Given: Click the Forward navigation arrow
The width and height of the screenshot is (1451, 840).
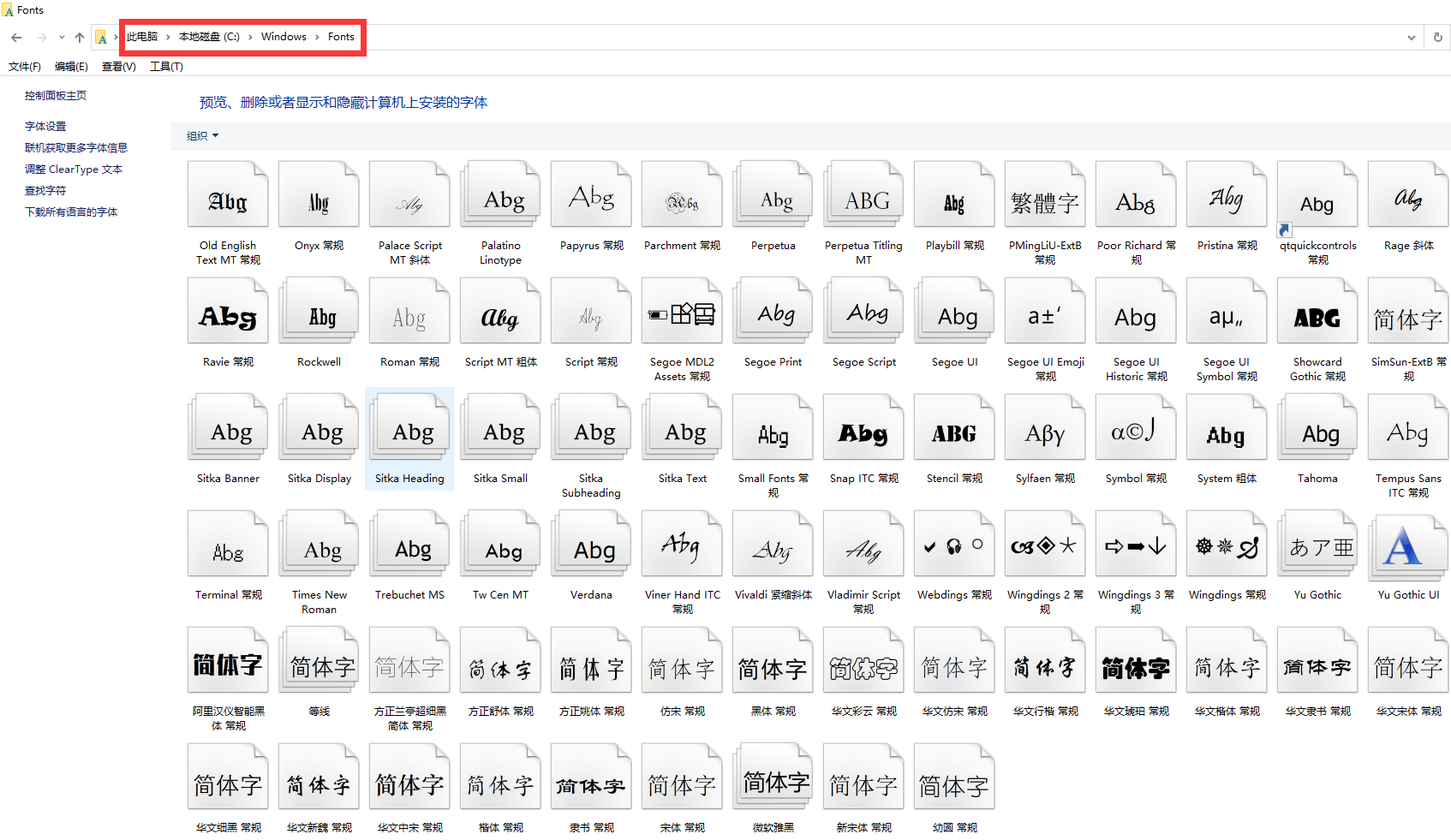Looking at the screenshot, I should tap(41, 37).
